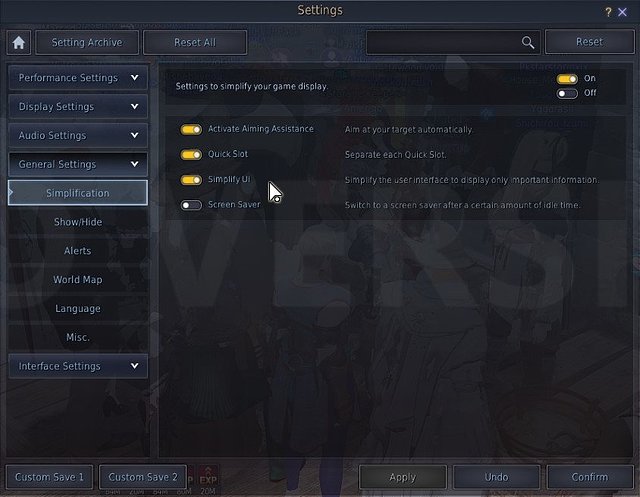Select the global Off switch

click(567, 93)
